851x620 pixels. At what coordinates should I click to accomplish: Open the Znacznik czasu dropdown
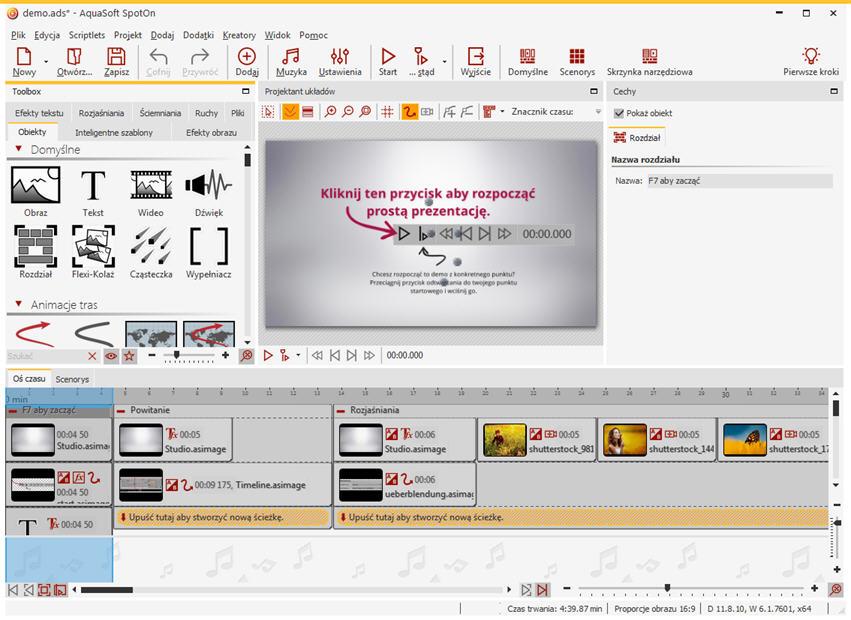click(x=598, y=112)
